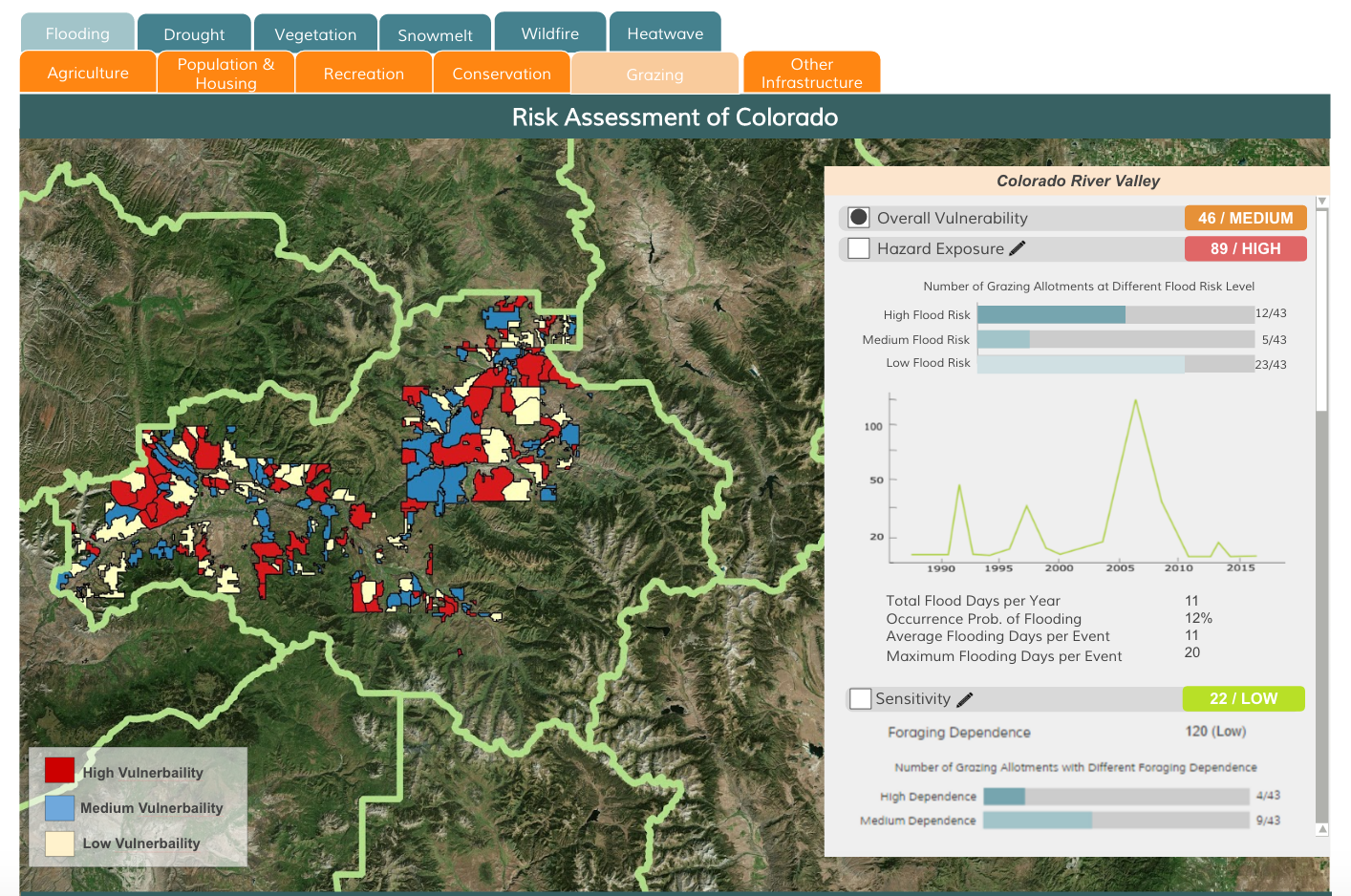Click the panel scrollbar down arrow
Viewport: 1351px width, 896px height.
coord(1322,829)
